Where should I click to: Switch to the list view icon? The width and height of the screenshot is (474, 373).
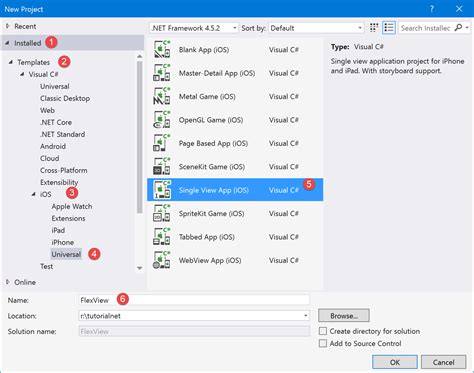389,28
